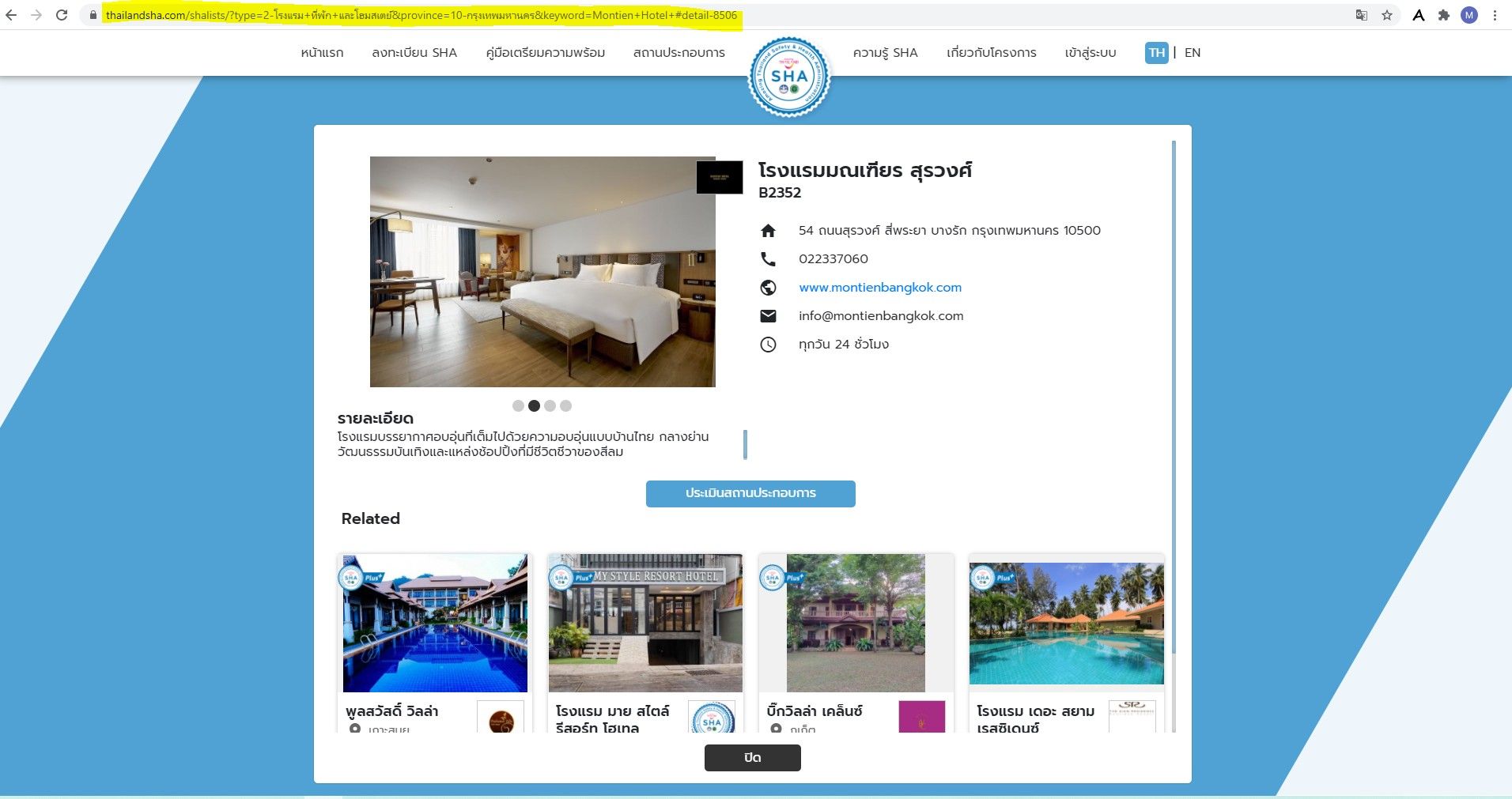Select the fourth image carousel dot
This screenshot has height=799, width=1512.
tap(565, 406)
